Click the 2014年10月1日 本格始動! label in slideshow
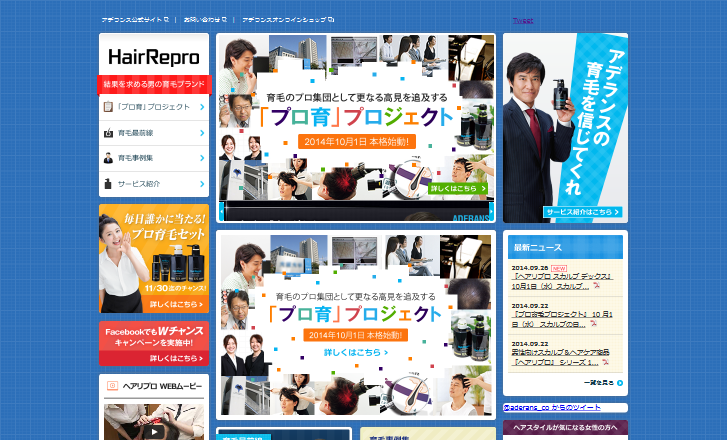 pyautogui.click(x=357, y=141)
